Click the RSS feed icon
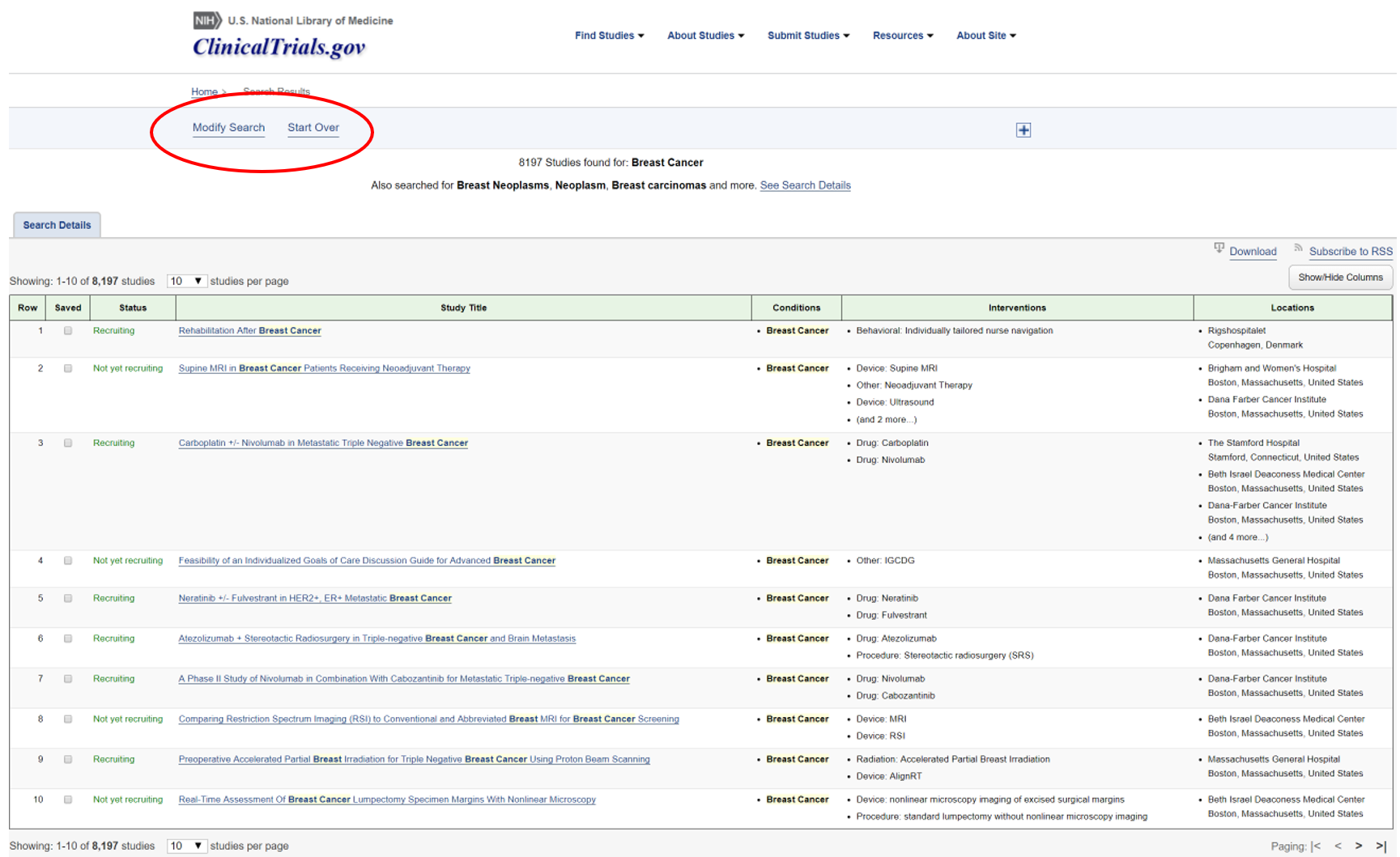 pyautogui.click(x=1298, y=248)
